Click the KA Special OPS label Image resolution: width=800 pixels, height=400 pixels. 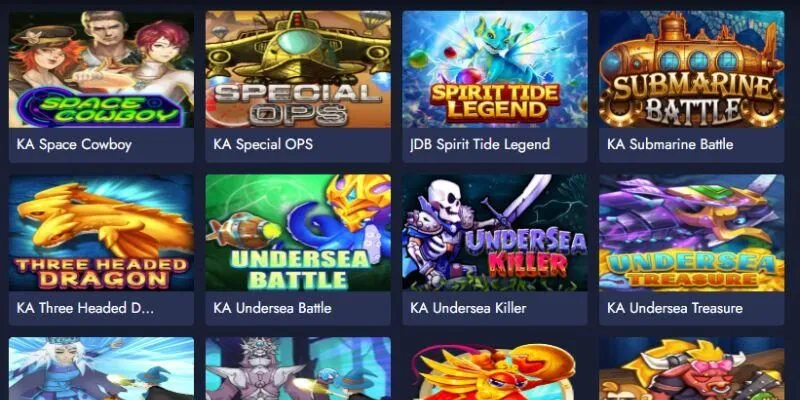point(263,145)
